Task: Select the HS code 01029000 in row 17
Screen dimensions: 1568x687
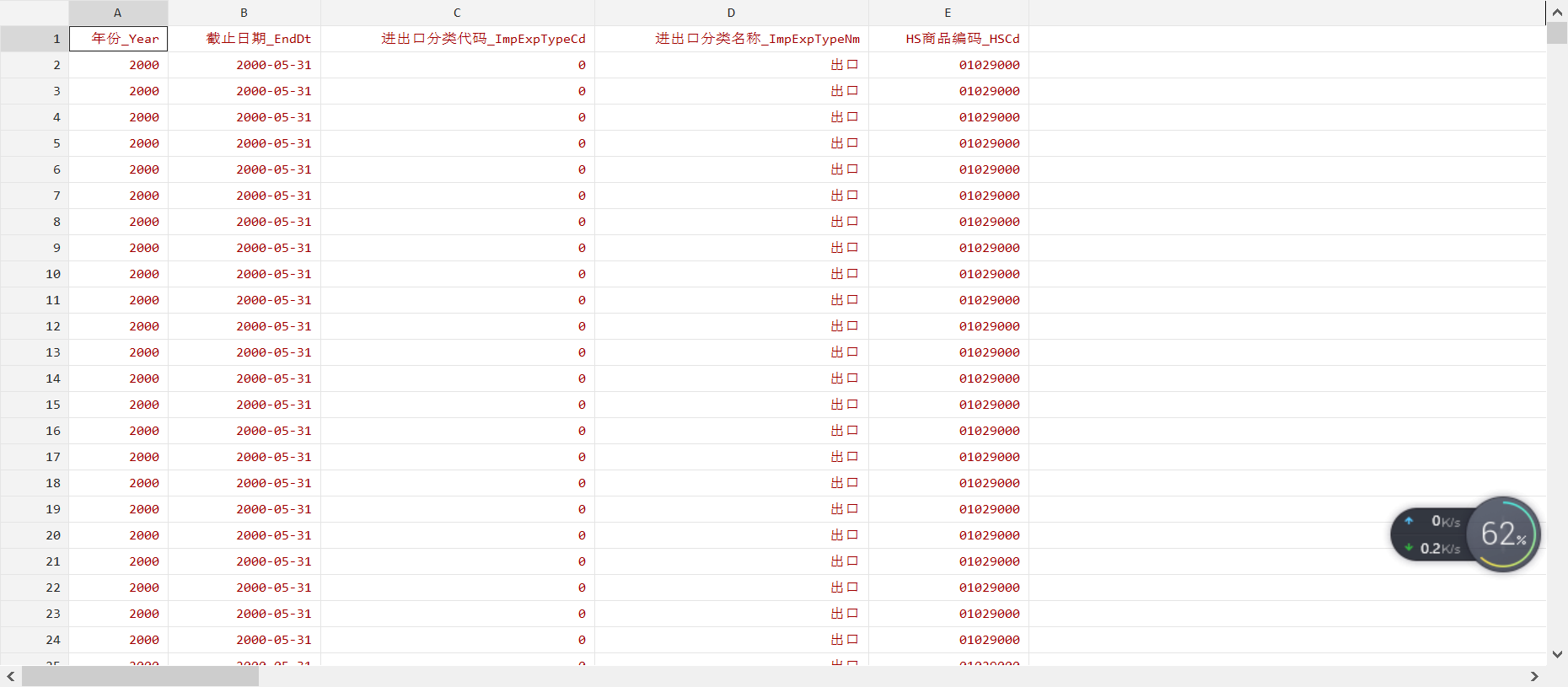Action: tap(948, 457)
